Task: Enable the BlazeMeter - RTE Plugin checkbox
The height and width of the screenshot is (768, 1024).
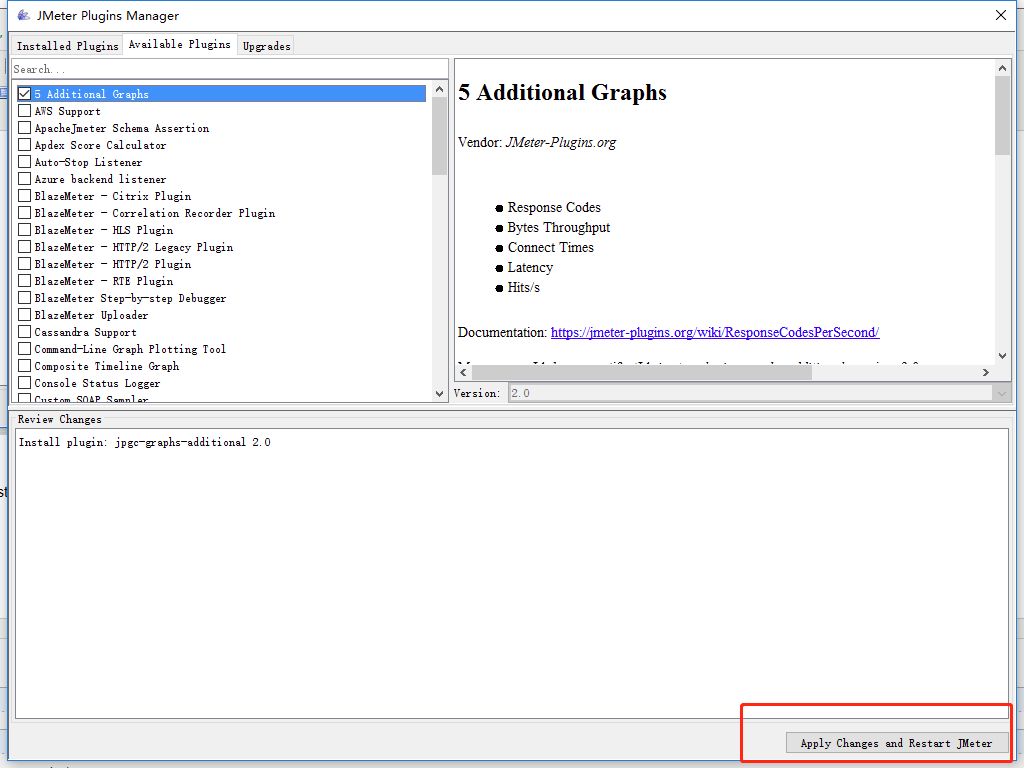Action: [x=25, y=280]
